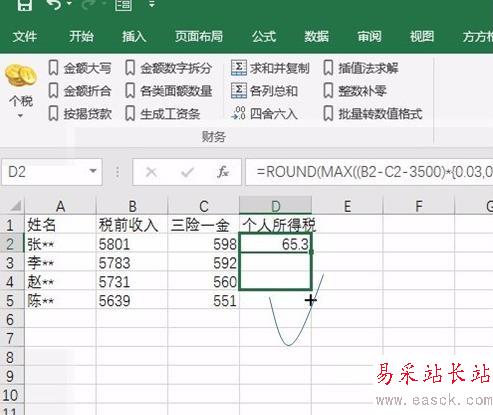Select row 5 header
The width and height of the screenshot is (493, 415).
[x=12, y=301]
